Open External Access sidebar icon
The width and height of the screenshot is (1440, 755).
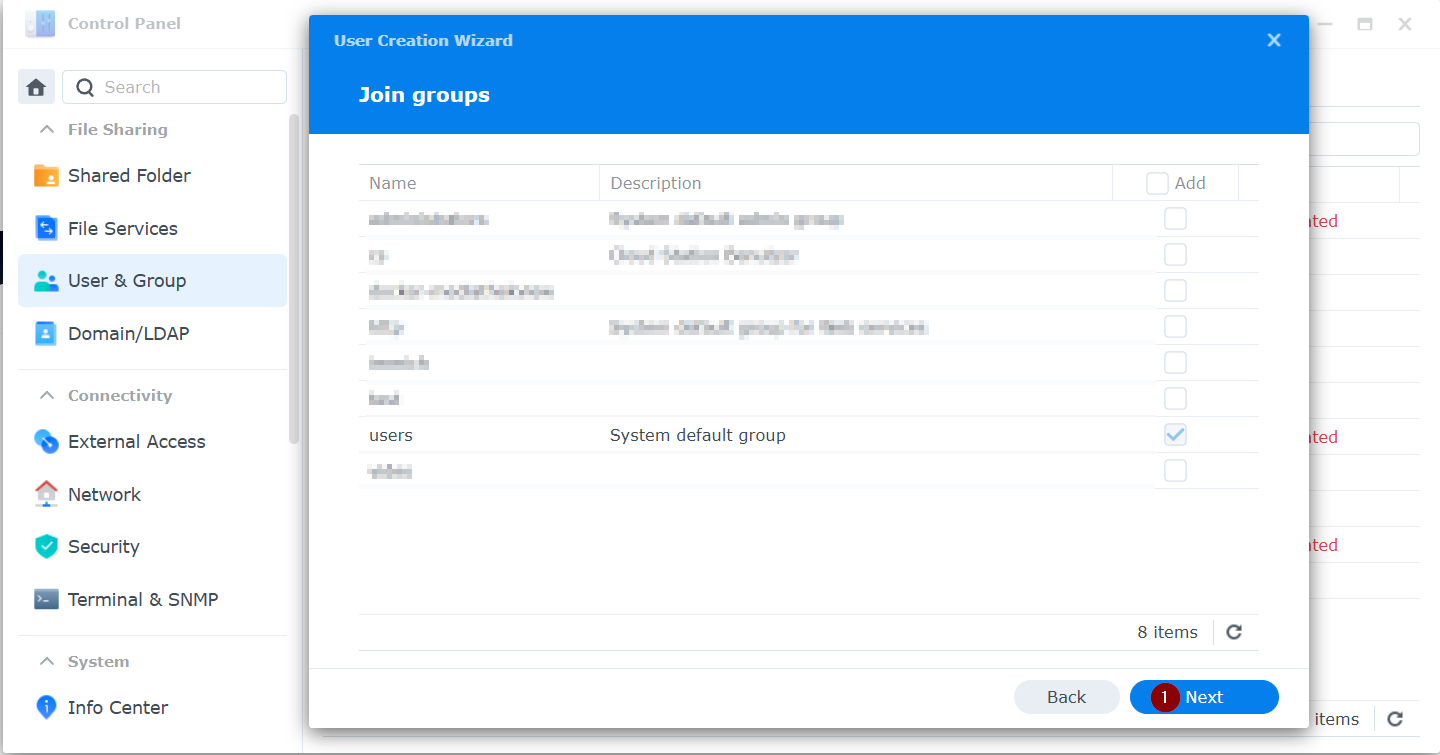pyautogui.click(x=46, y=441)
